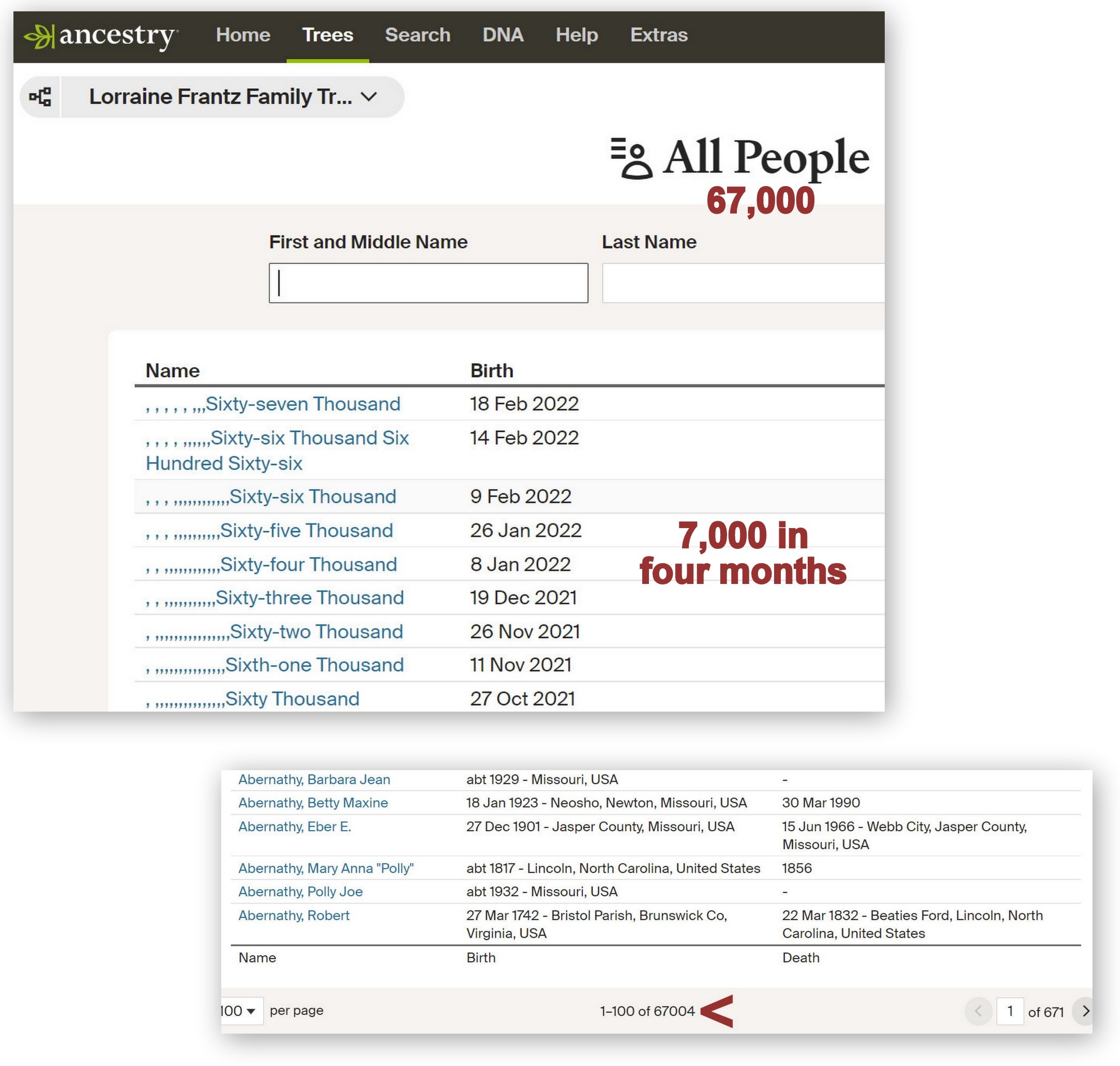Click the Help menu item

tap(577, 35)
